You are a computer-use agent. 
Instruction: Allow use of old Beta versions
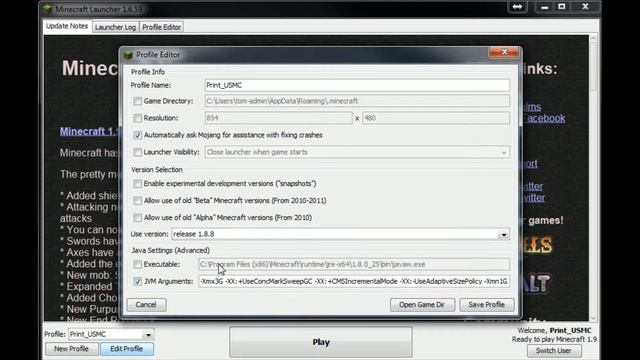[x=138, y=201]
